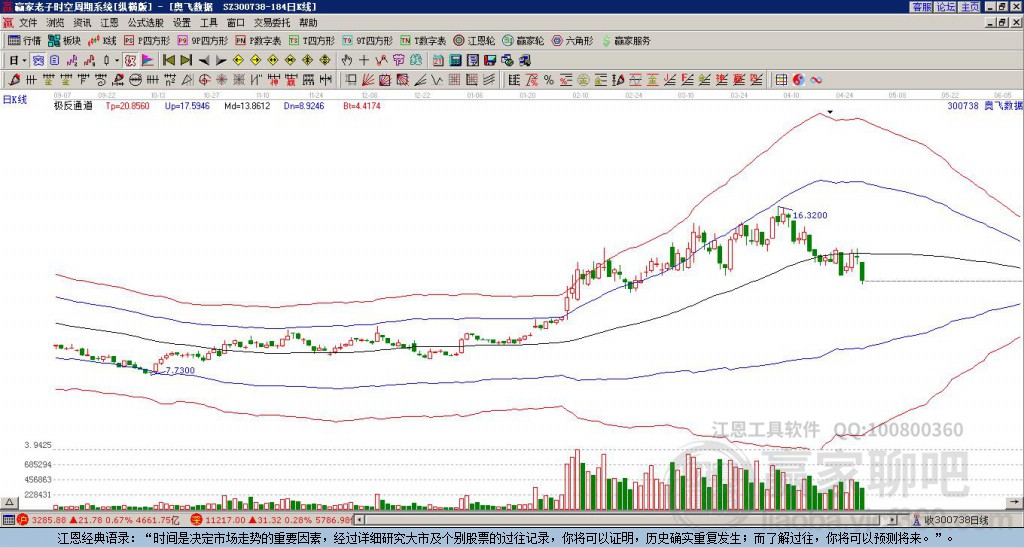Click the 节 solar term icon
This screenshot has width=1024, height=548.
point(398,61)
